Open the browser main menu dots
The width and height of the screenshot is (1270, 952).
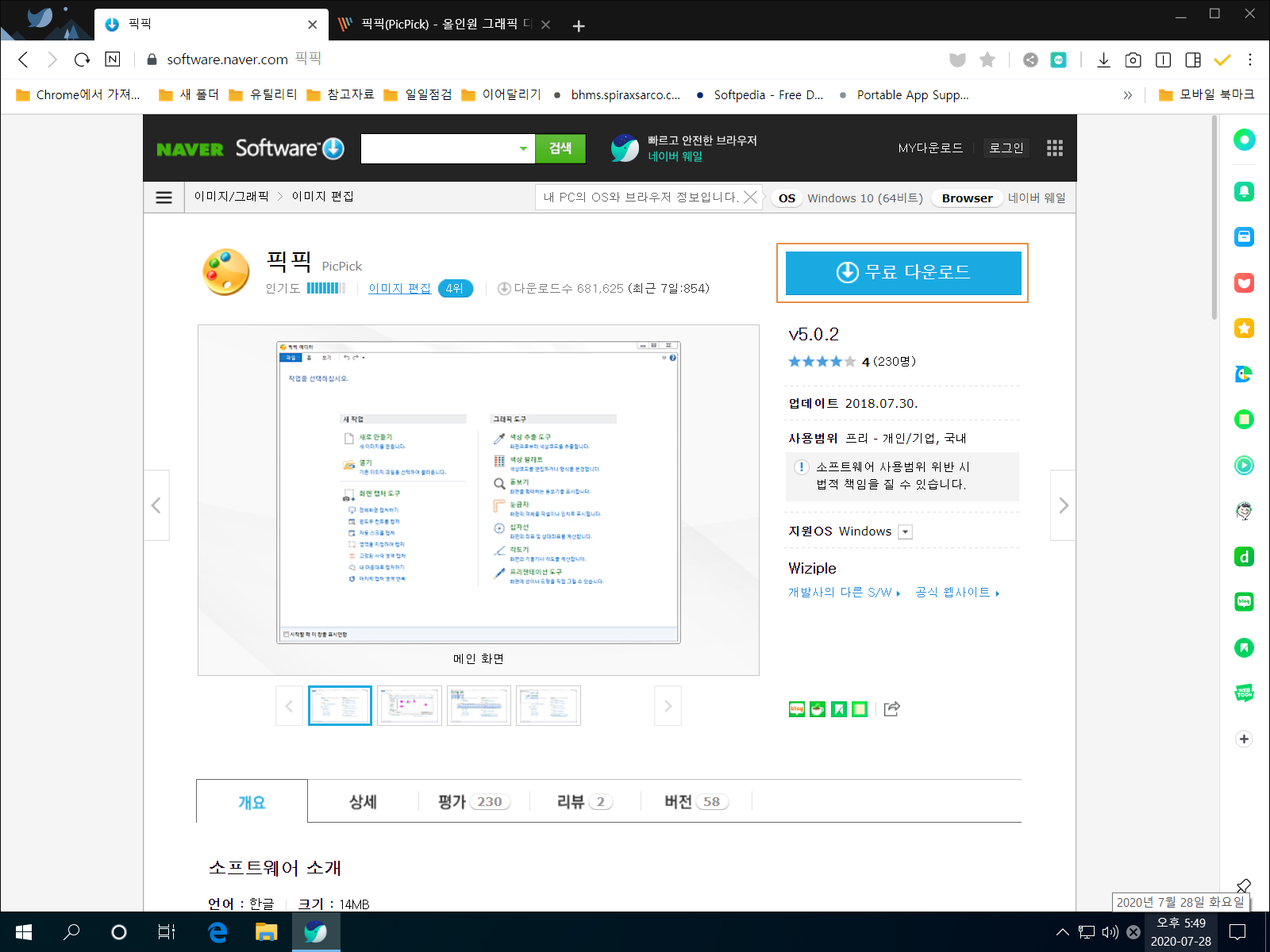[x=1250, y=59]
